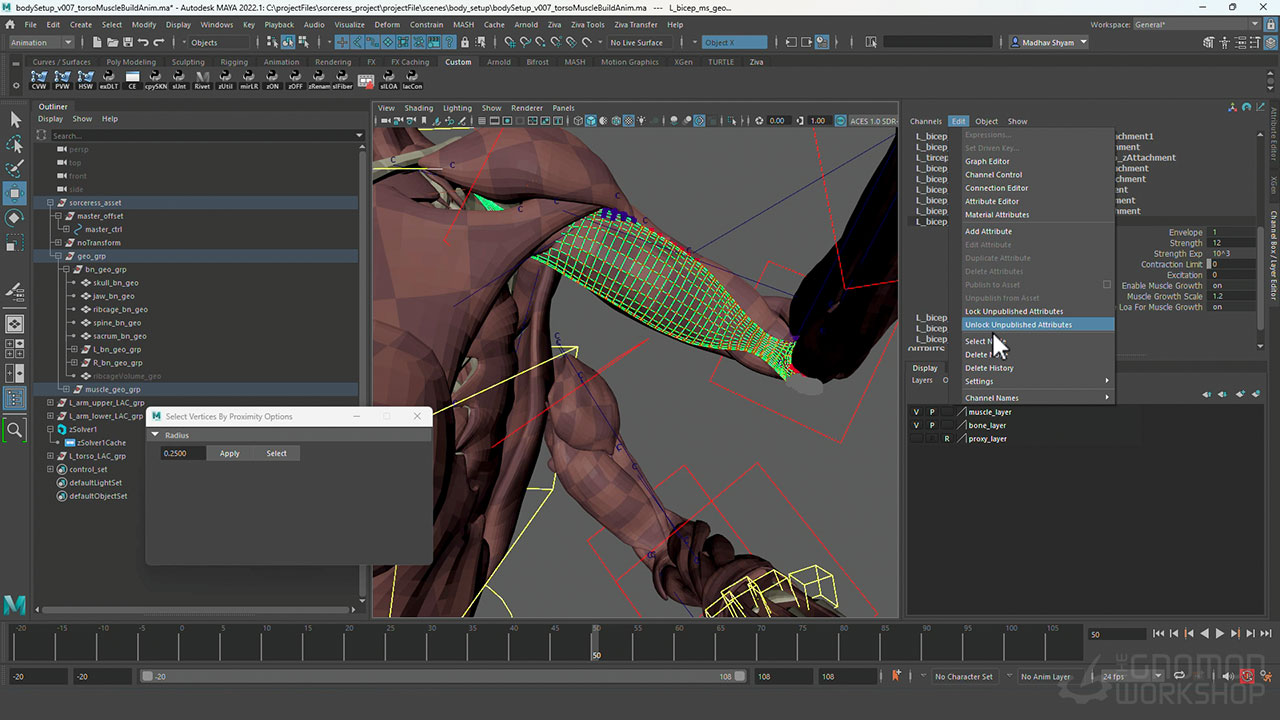Choose Unlock Unpublished Attributes

(1018, 325)
